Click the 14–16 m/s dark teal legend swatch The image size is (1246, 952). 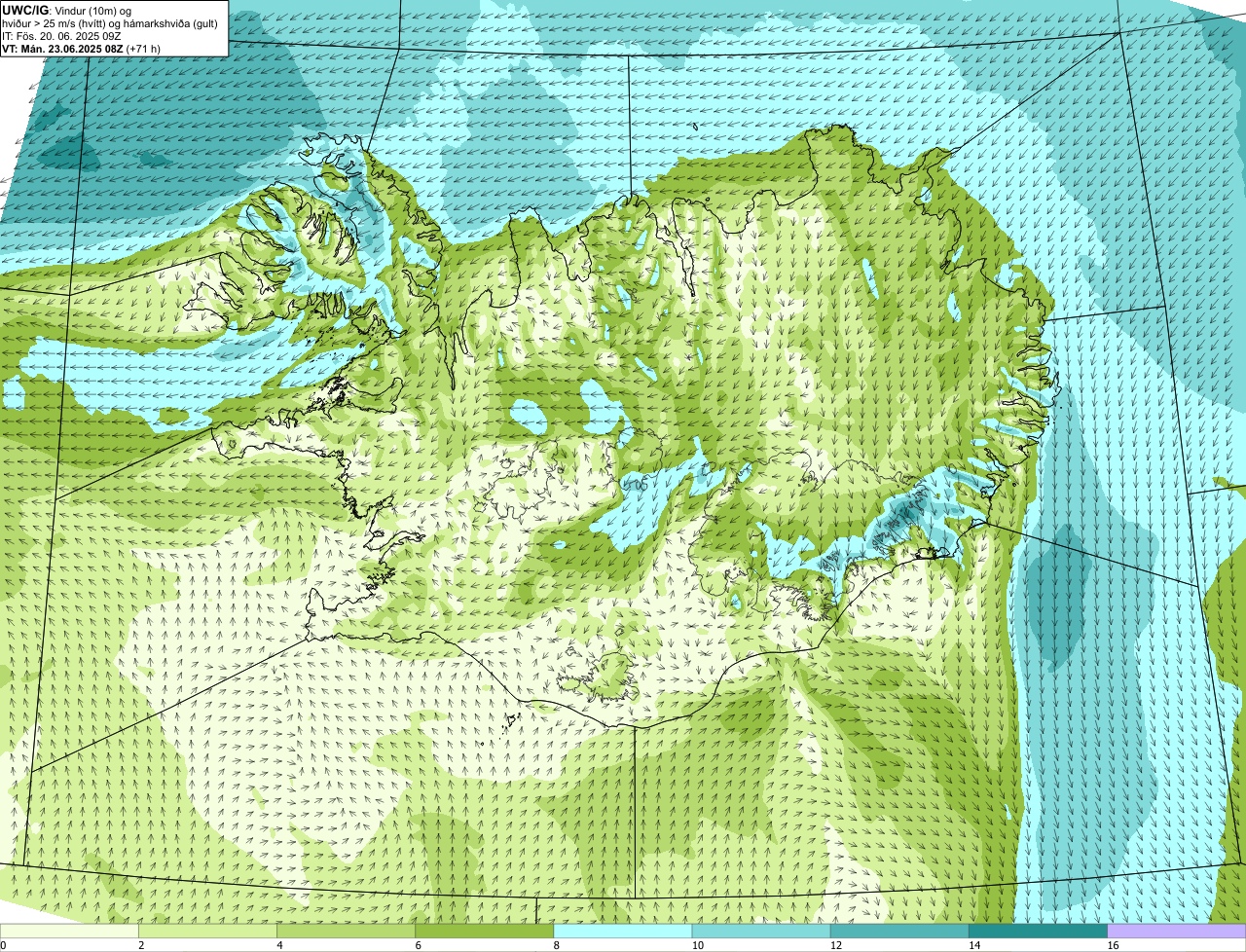(x=1039, y=931)
